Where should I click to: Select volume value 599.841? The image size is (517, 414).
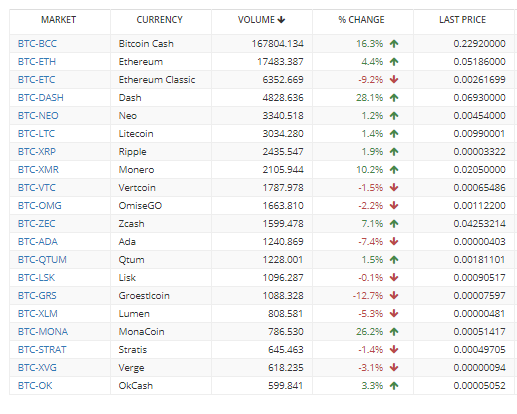coord(286,386)
